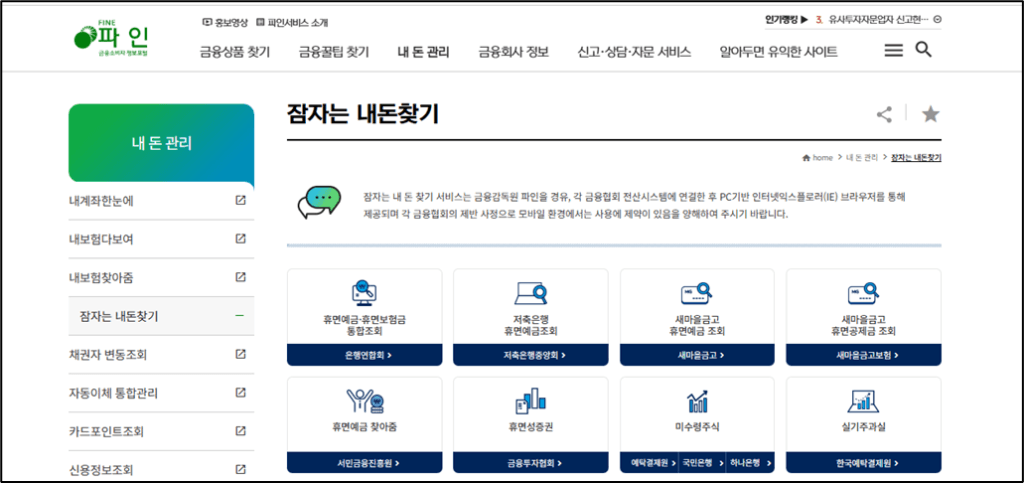The width and height of the screenshot is (1024, 483).
Task: Click the 서민금융진흥원 button
Action: click(x=364, y=463)
